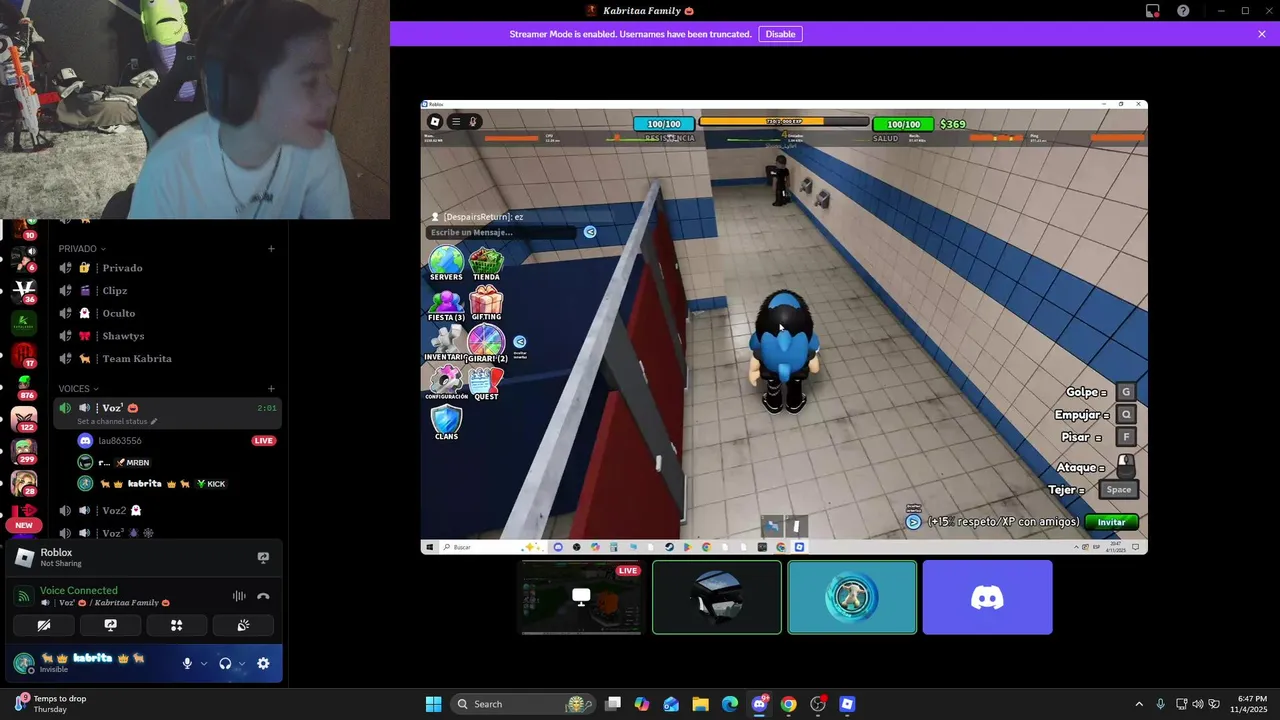
Task: Click the Windows taskbar Search box
Action: pos(522,704)
